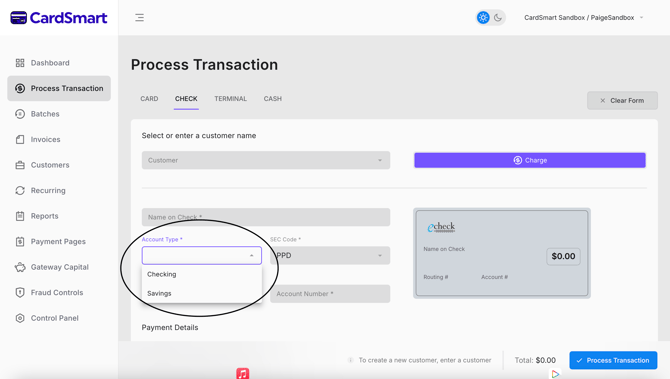Image resolution: width=670 pixels, height=379 pixels.
Task: Click the blue Process Transaction button
Action: click(x=613, y=360)
